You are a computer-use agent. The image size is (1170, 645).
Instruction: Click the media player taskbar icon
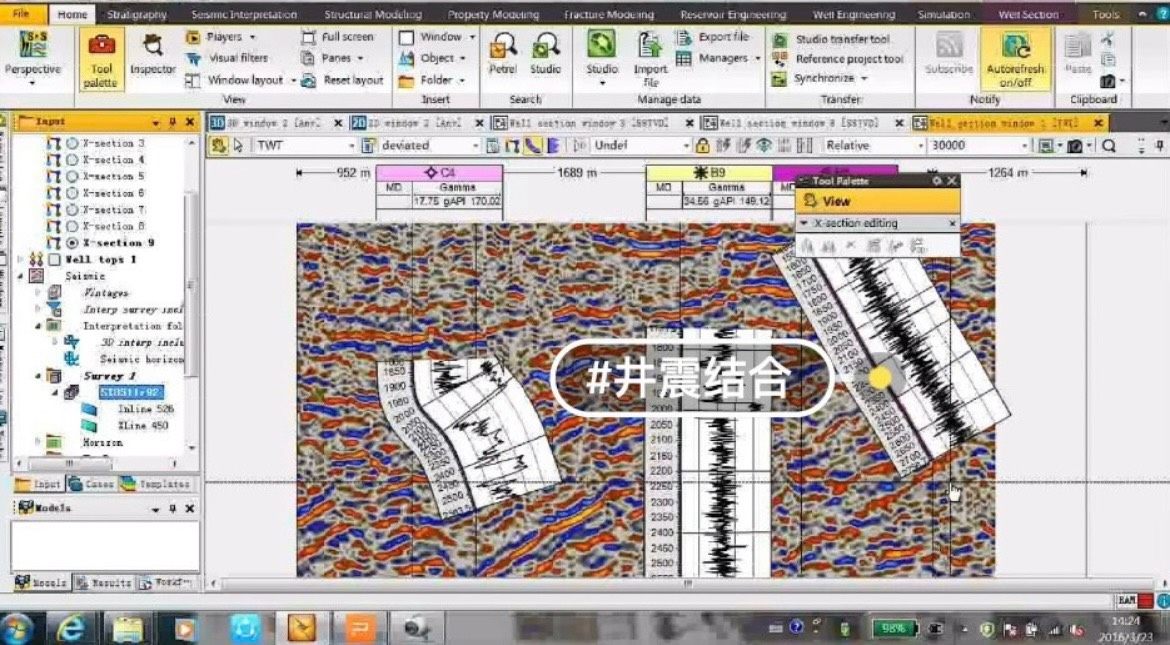point(184,628)
